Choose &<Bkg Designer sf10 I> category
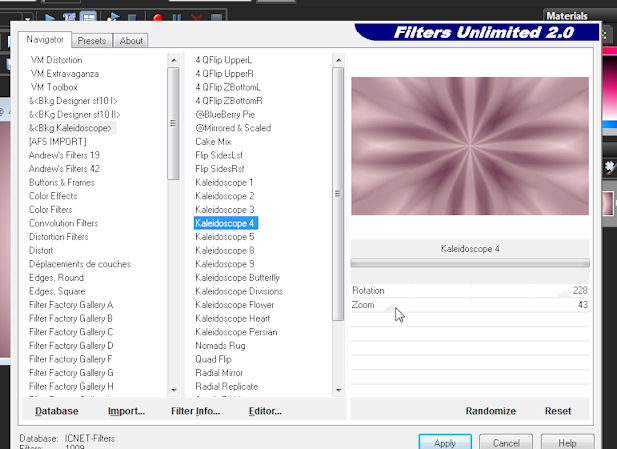 click(x=73, y=101)
